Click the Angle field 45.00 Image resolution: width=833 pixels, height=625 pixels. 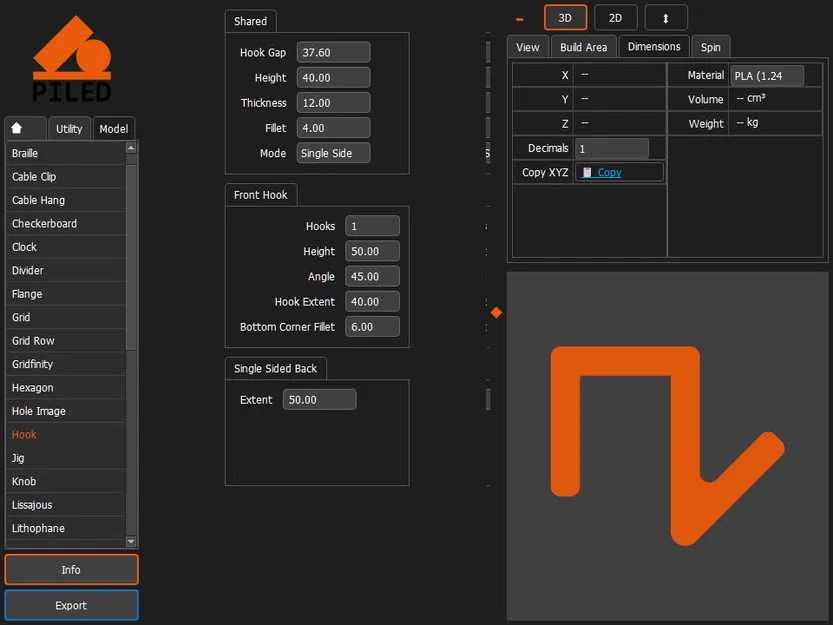(x=372, y=276)
